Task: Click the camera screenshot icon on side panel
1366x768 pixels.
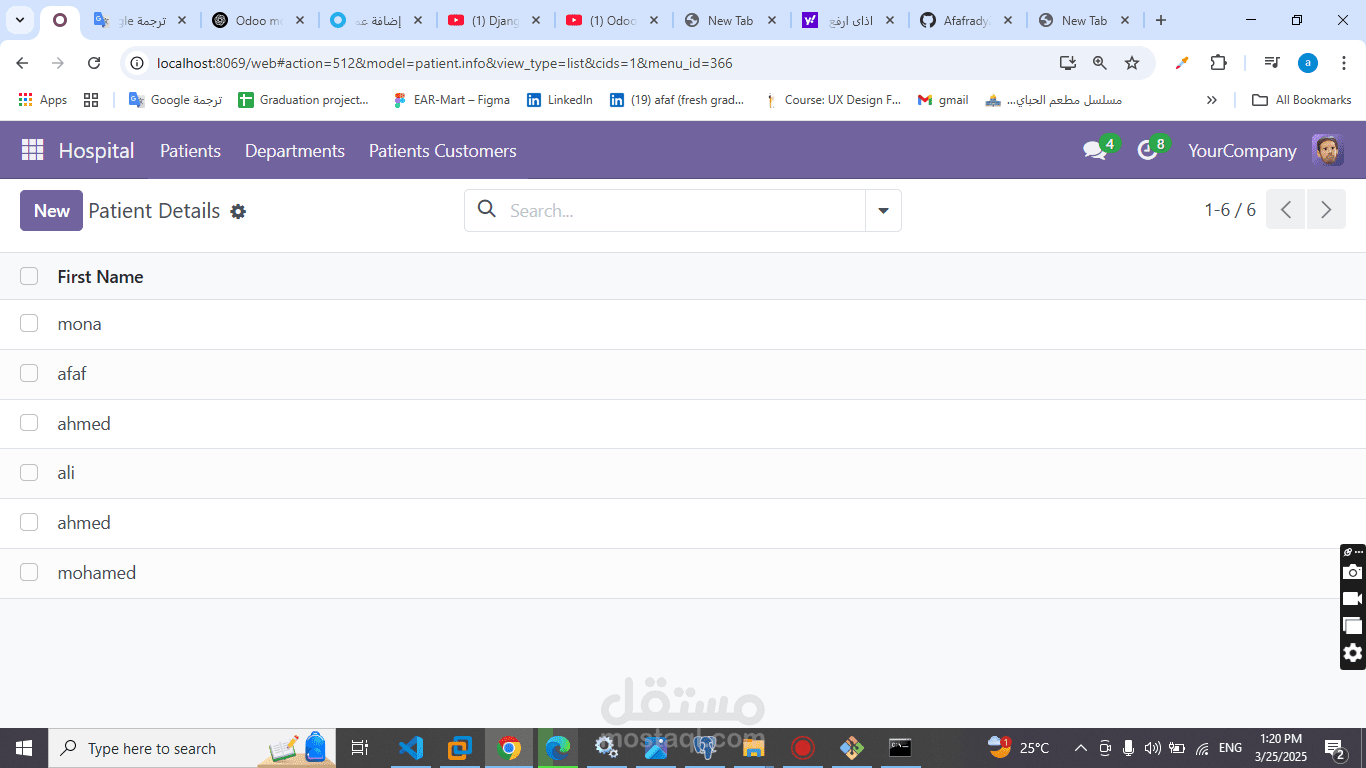Action: pyautogui.click(x=1353, y=572)
